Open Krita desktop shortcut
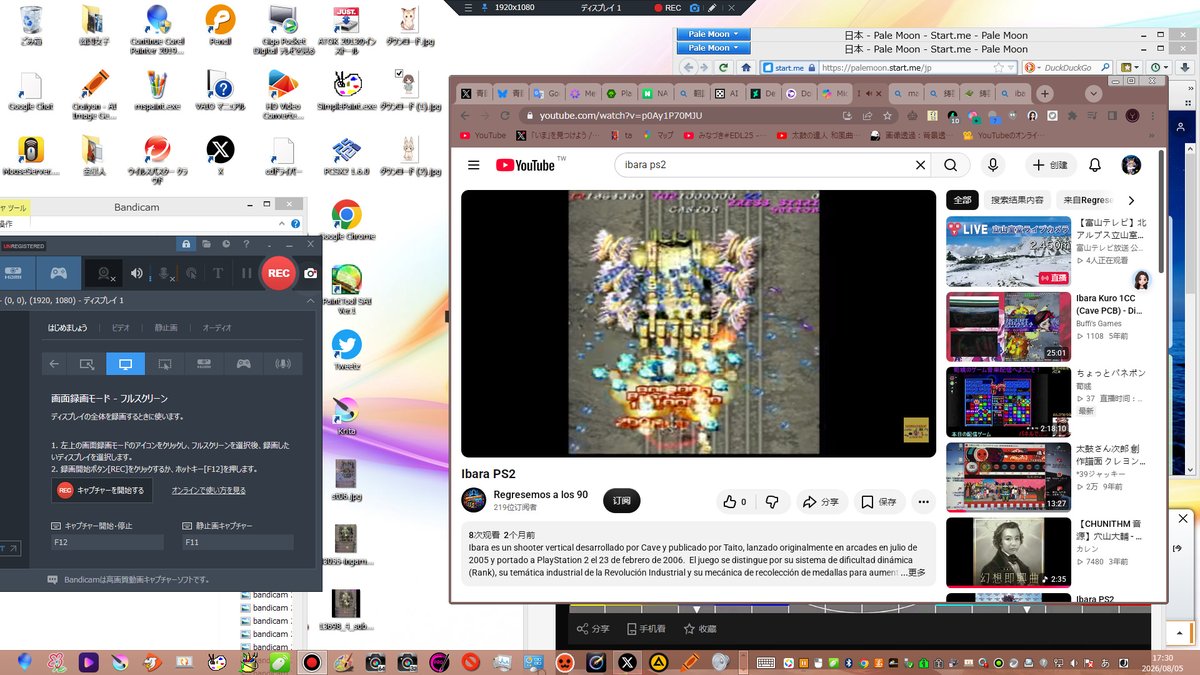 tap(346, 416)
